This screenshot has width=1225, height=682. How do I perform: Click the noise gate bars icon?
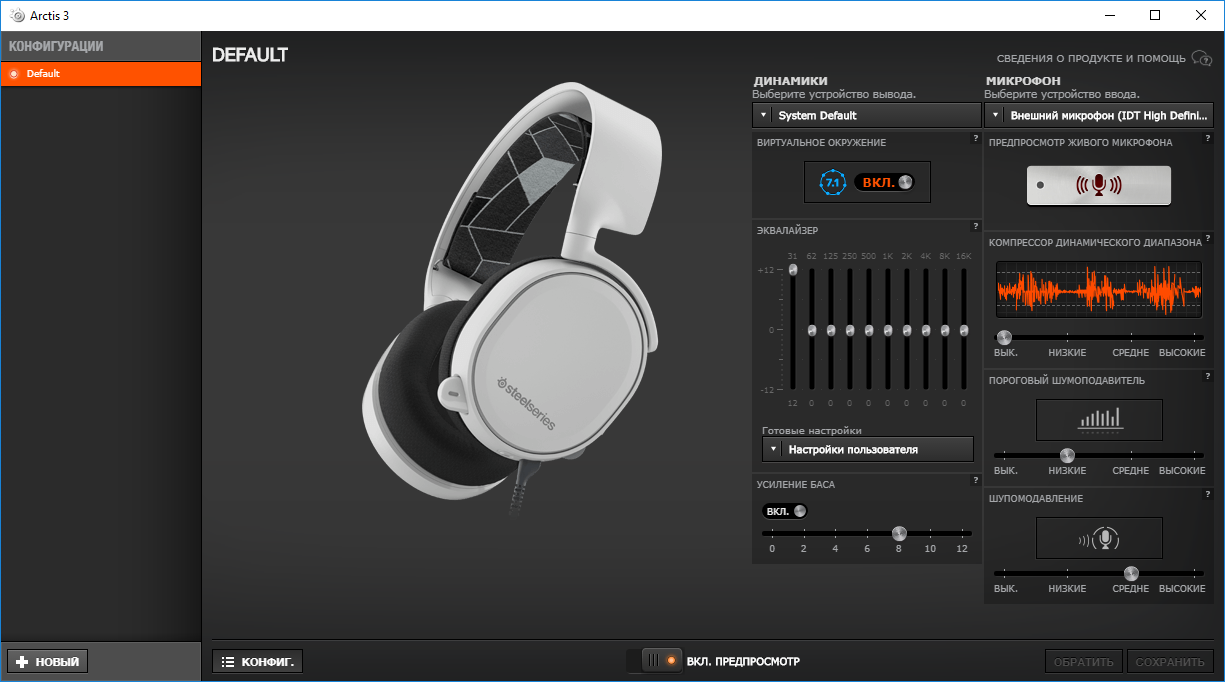1099,419
